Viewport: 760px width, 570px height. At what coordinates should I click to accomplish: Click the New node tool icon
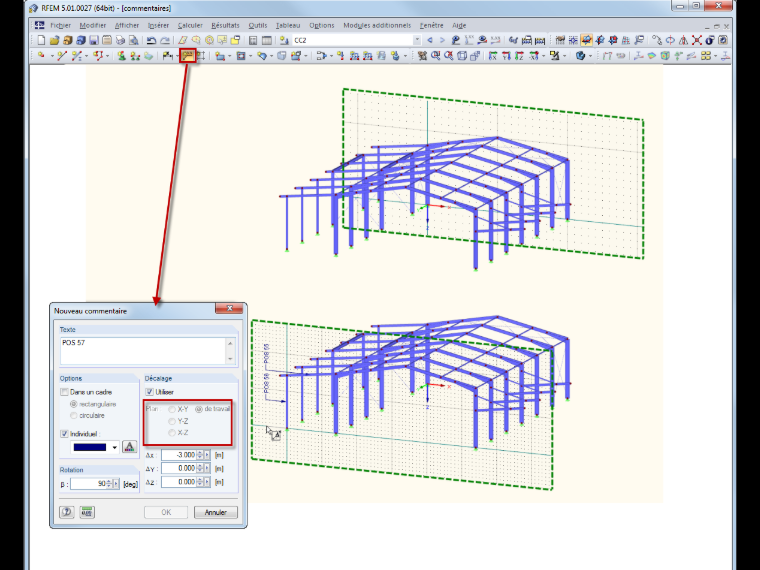tap(41, 56)
